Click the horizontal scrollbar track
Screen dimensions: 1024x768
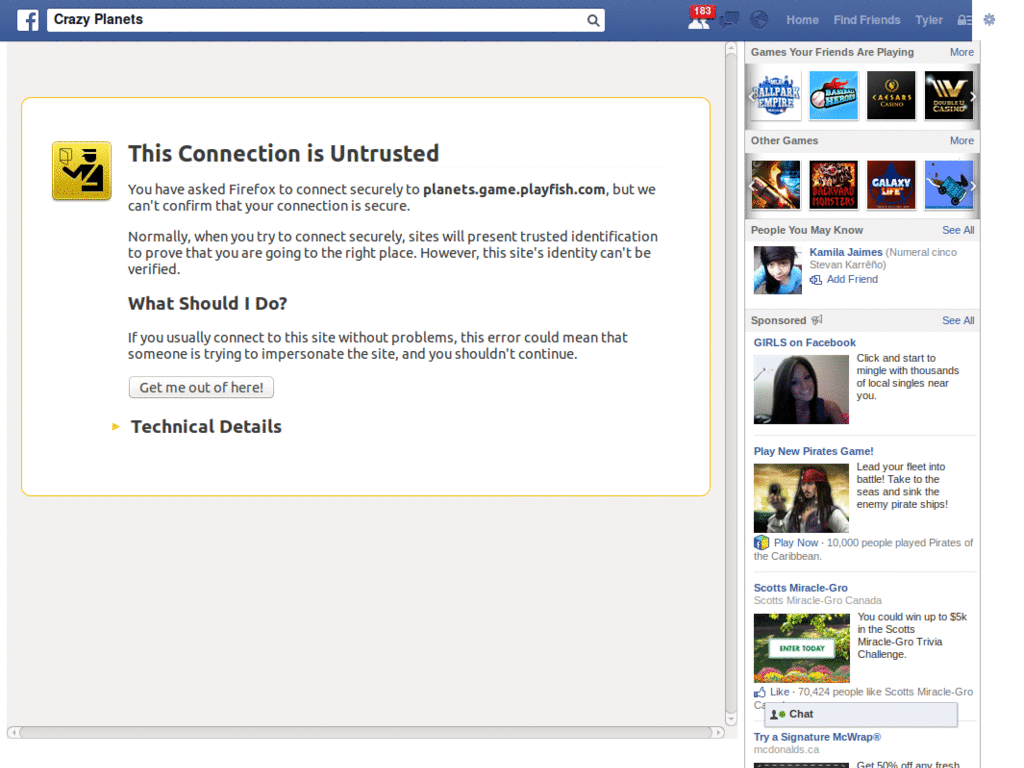tap(366, 733)
